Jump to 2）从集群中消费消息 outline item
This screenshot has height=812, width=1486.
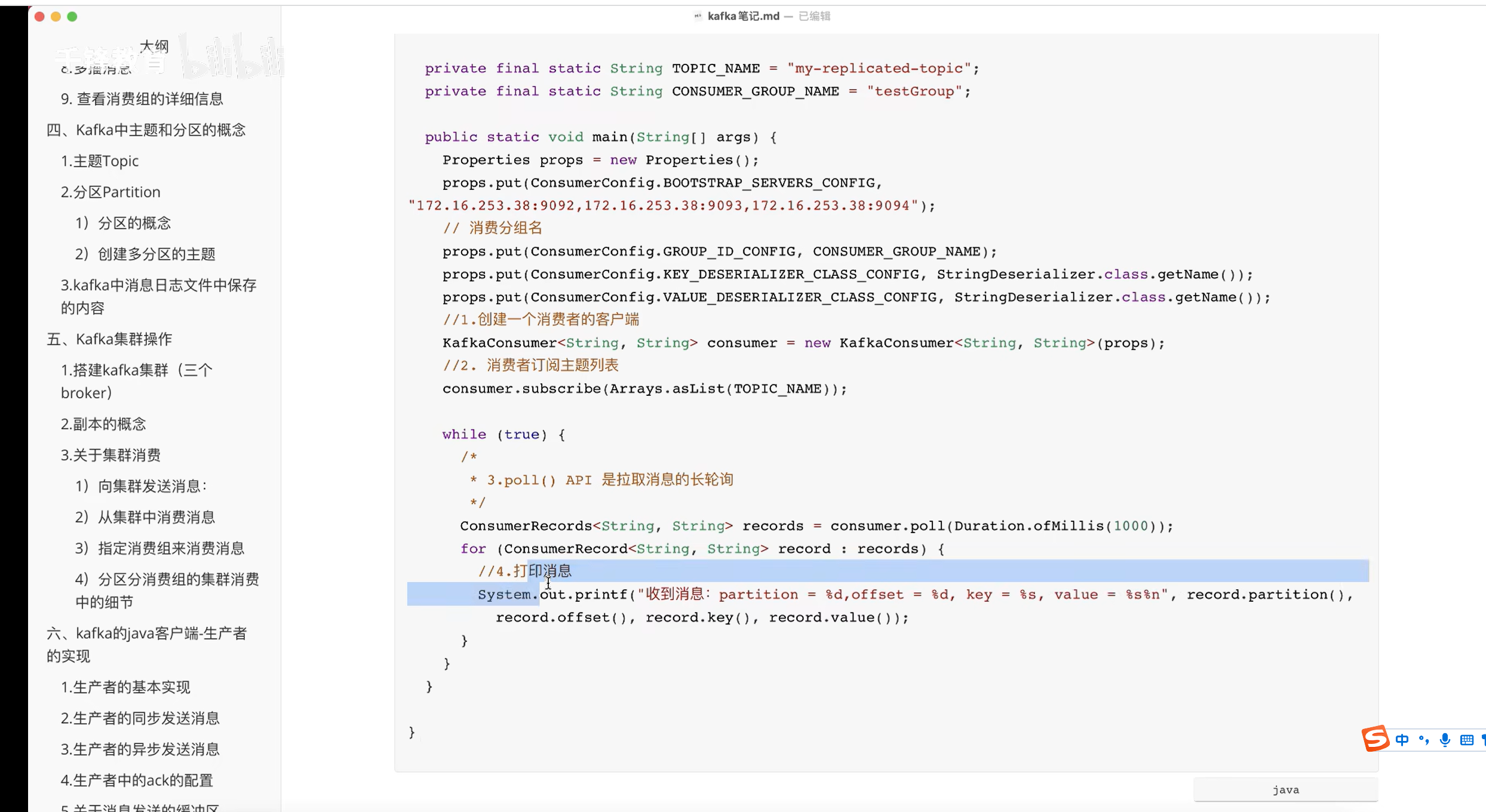point(145,517)
